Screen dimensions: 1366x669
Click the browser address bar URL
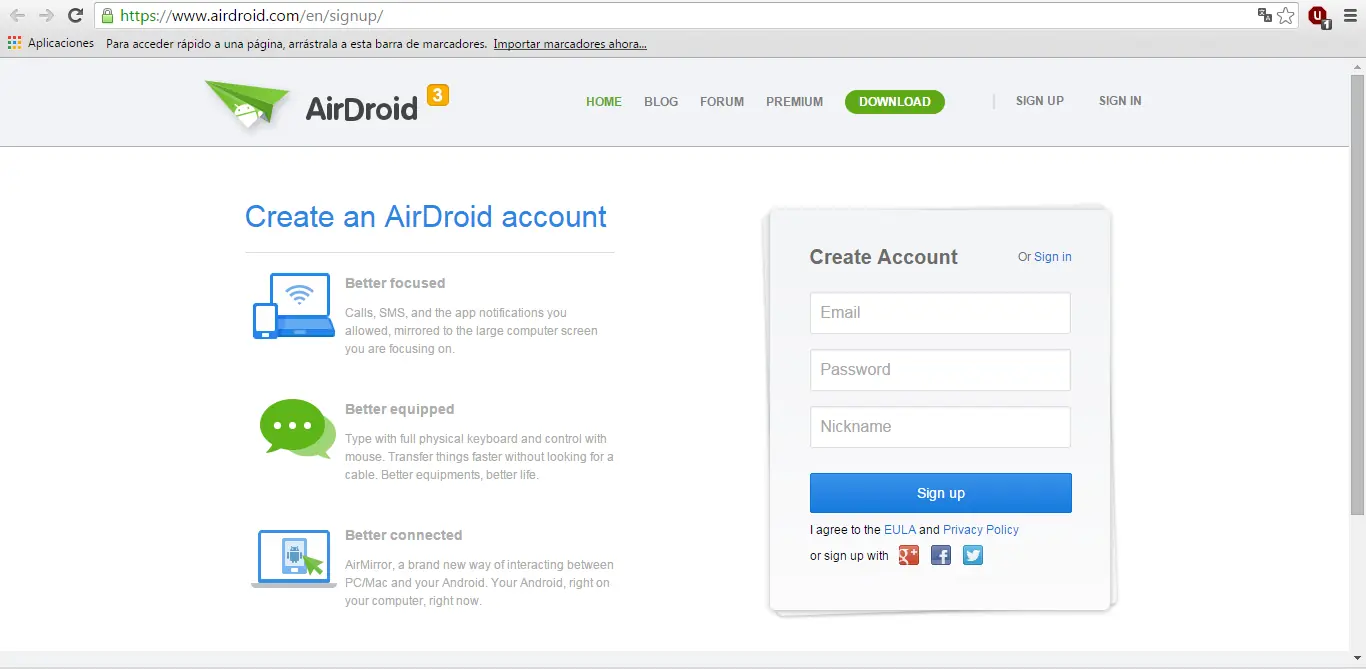tap(251, 16)
